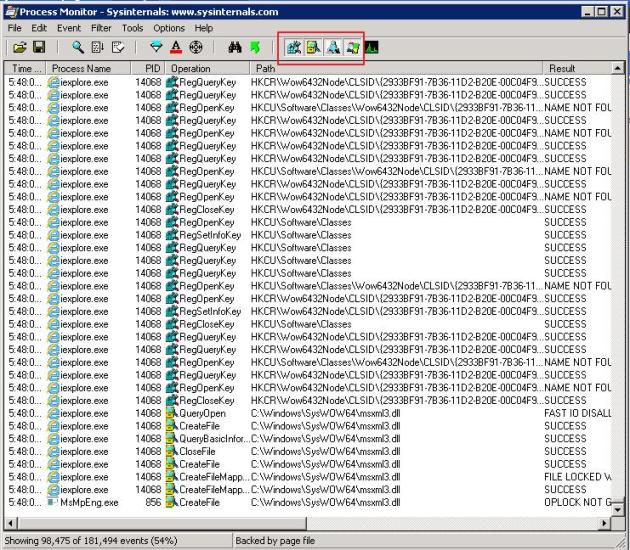The image size is (630, 550).
Task: Click the Save icon in the toolbar
Action: pos(39,47)
